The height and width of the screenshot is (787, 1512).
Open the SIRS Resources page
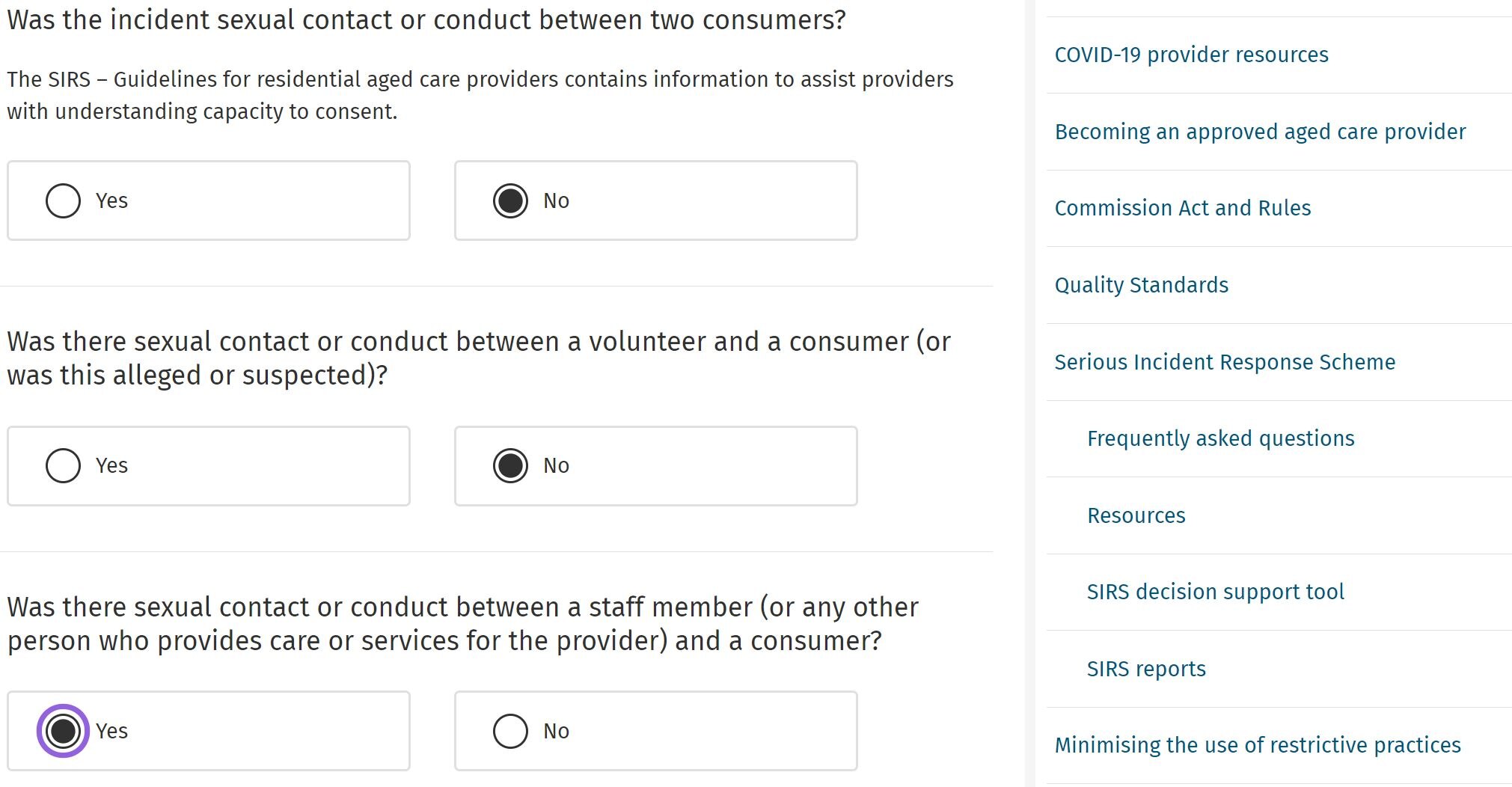[x=1136, y=515]
